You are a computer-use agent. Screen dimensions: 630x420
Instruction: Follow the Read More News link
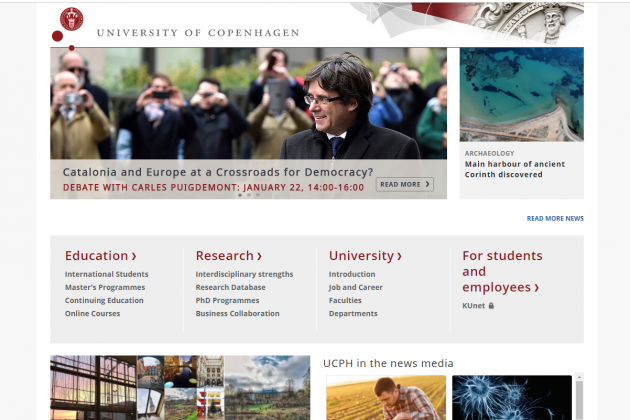pyautogui.click(x=555, y=219)
